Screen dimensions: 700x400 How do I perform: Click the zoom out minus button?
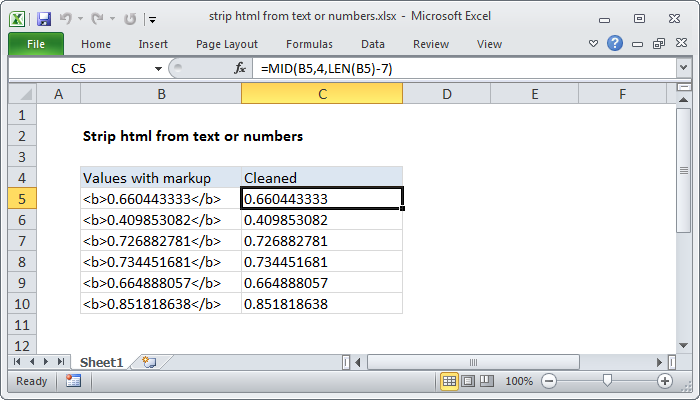549,381
